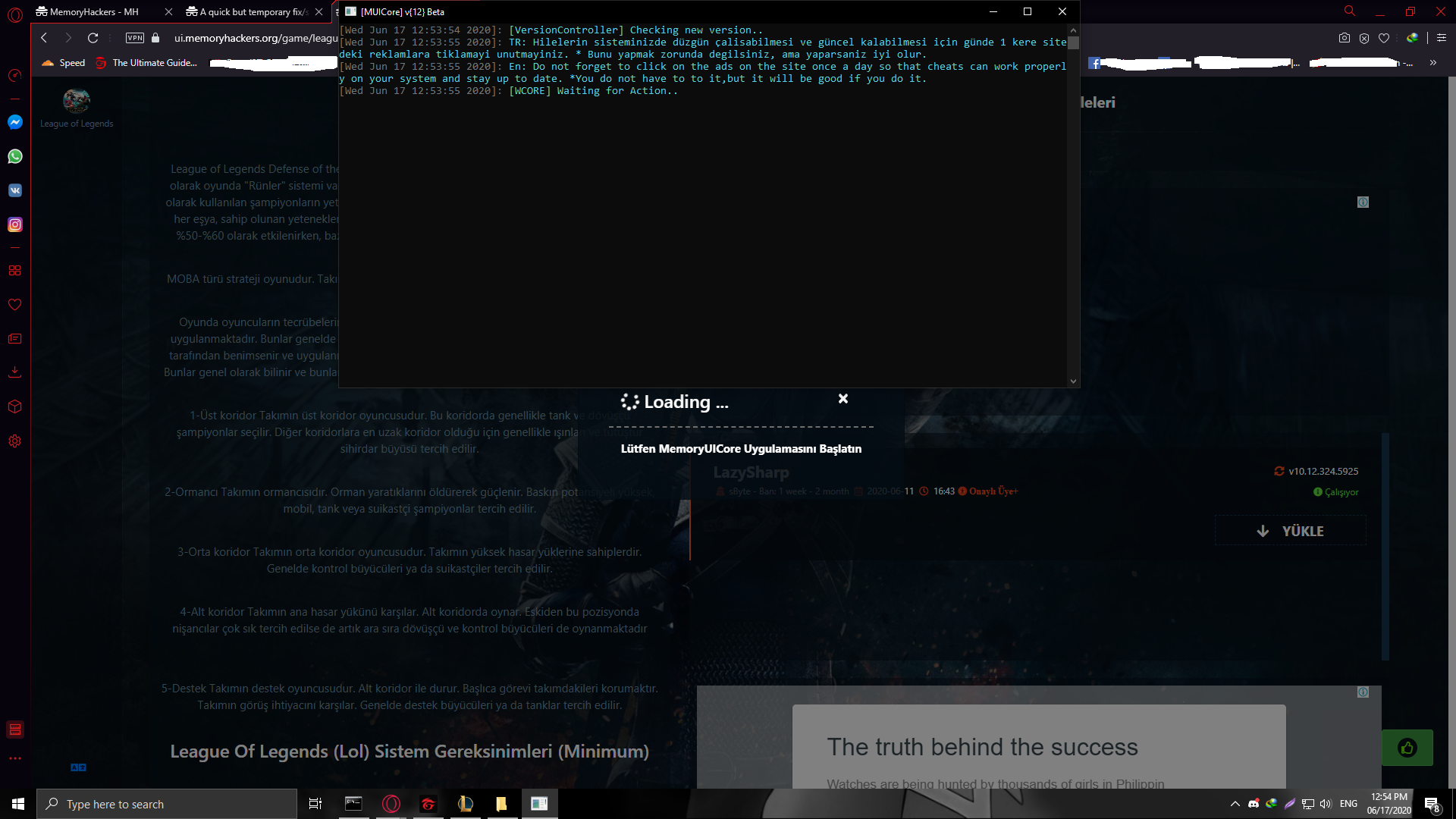Image resolution: width=1456 pixels, height=819 pixels.
Task: Open the Action Center notifications
Action: tap(1432, 804)
